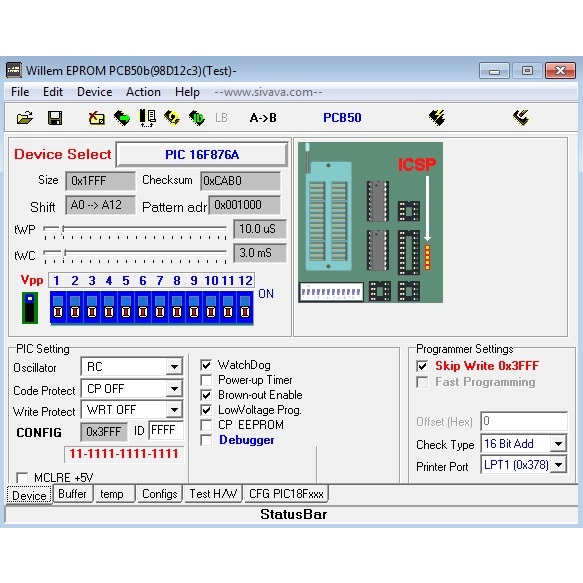The width and height of the screenshot is (583, 583).
Task: Open the Code Protect dropdown
Action: [x=174, y=389]
